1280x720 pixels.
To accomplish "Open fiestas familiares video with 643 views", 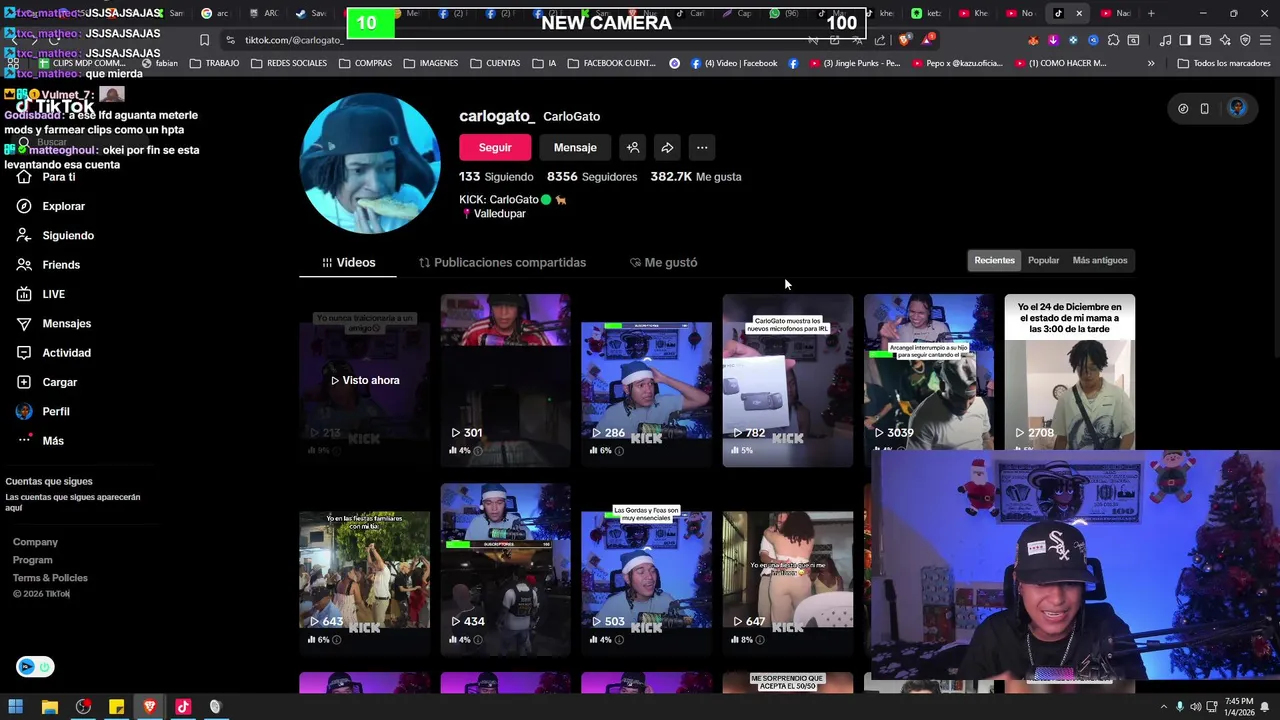I will (x=364, y=569).
